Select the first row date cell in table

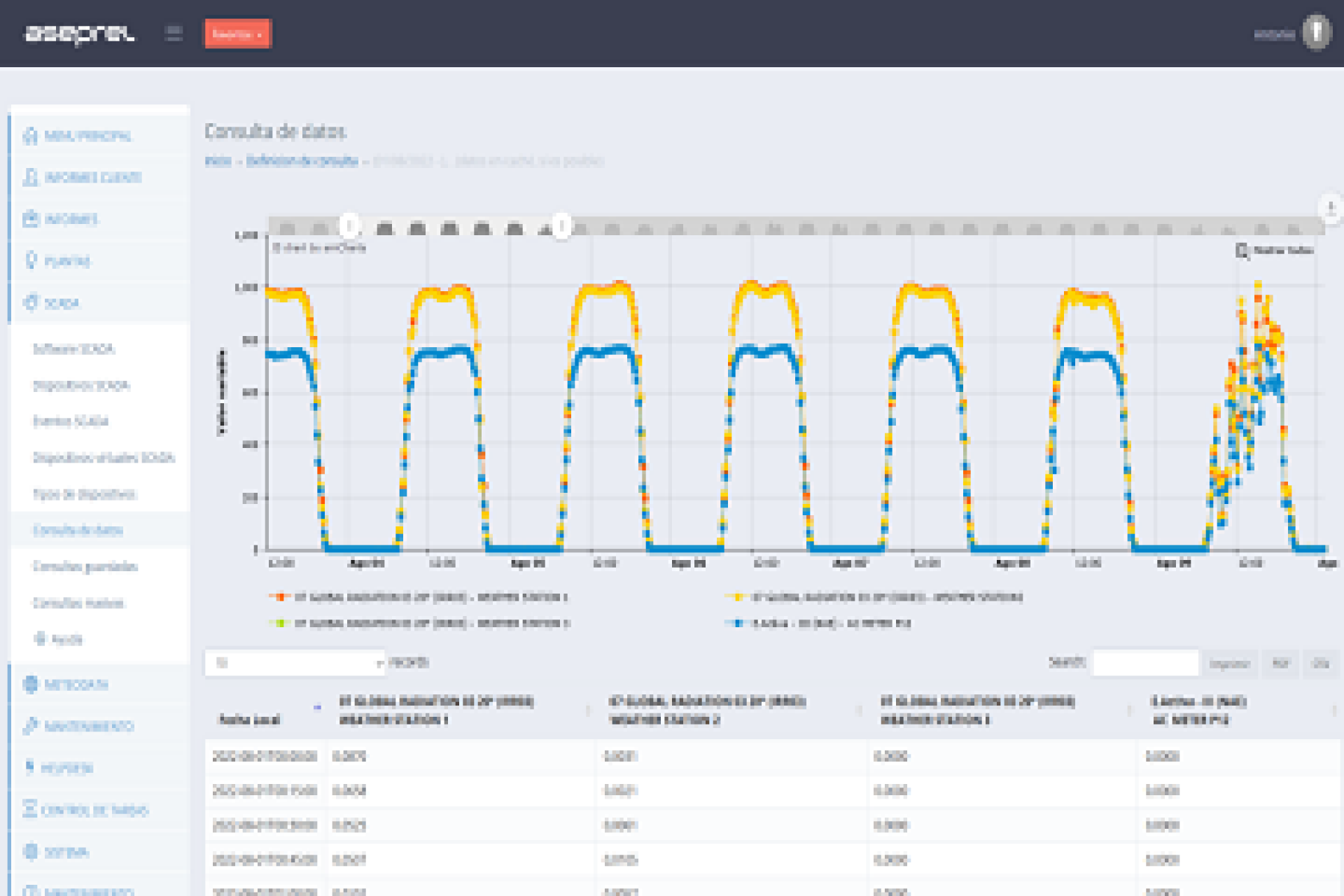(265, 756)
